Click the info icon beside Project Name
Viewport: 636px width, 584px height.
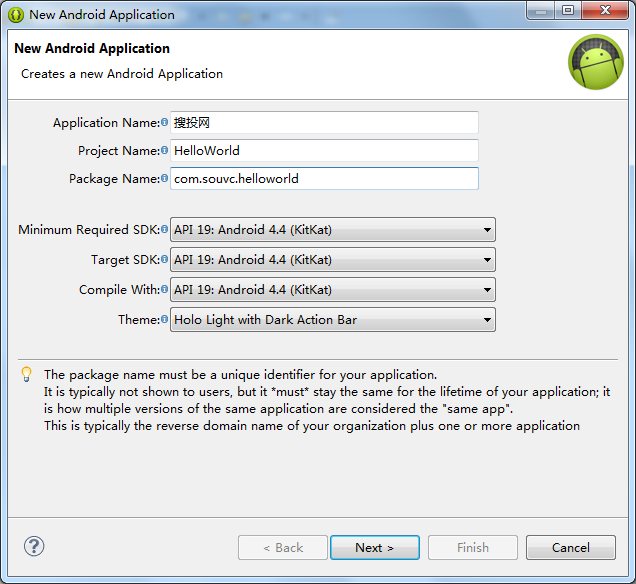[x=164, y=150]
